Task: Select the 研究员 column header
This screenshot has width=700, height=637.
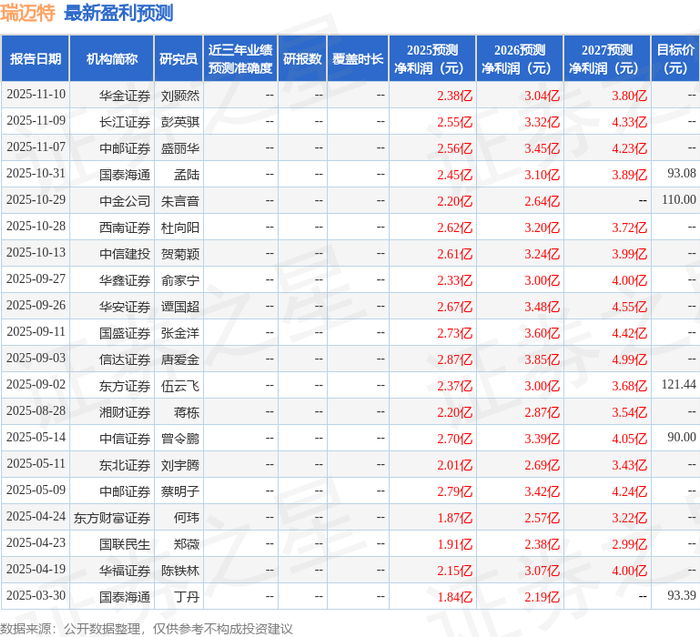Action: [x=179, y=59]
